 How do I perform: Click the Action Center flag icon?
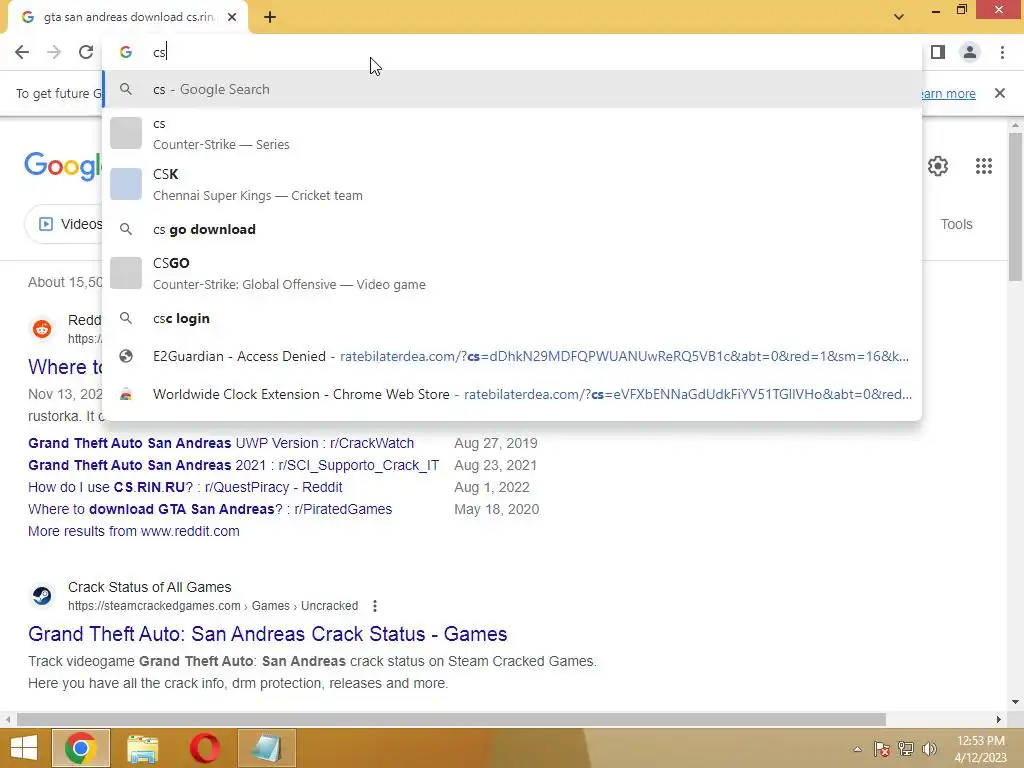pos(882,749)
